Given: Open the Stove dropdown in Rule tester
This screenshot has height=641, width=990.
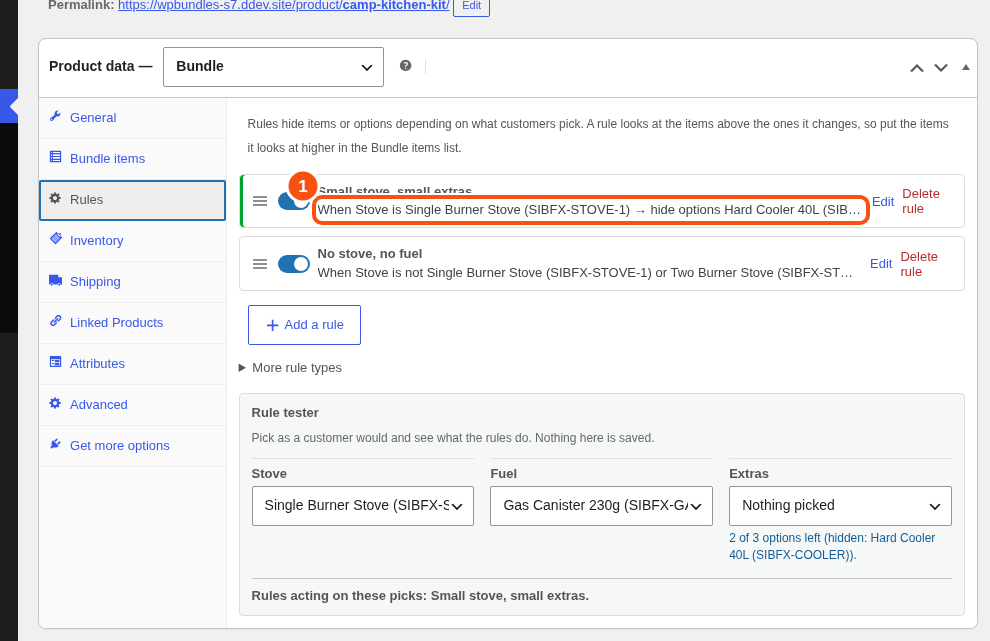Looking at the screenshot, I should click(x=362, y=506).
